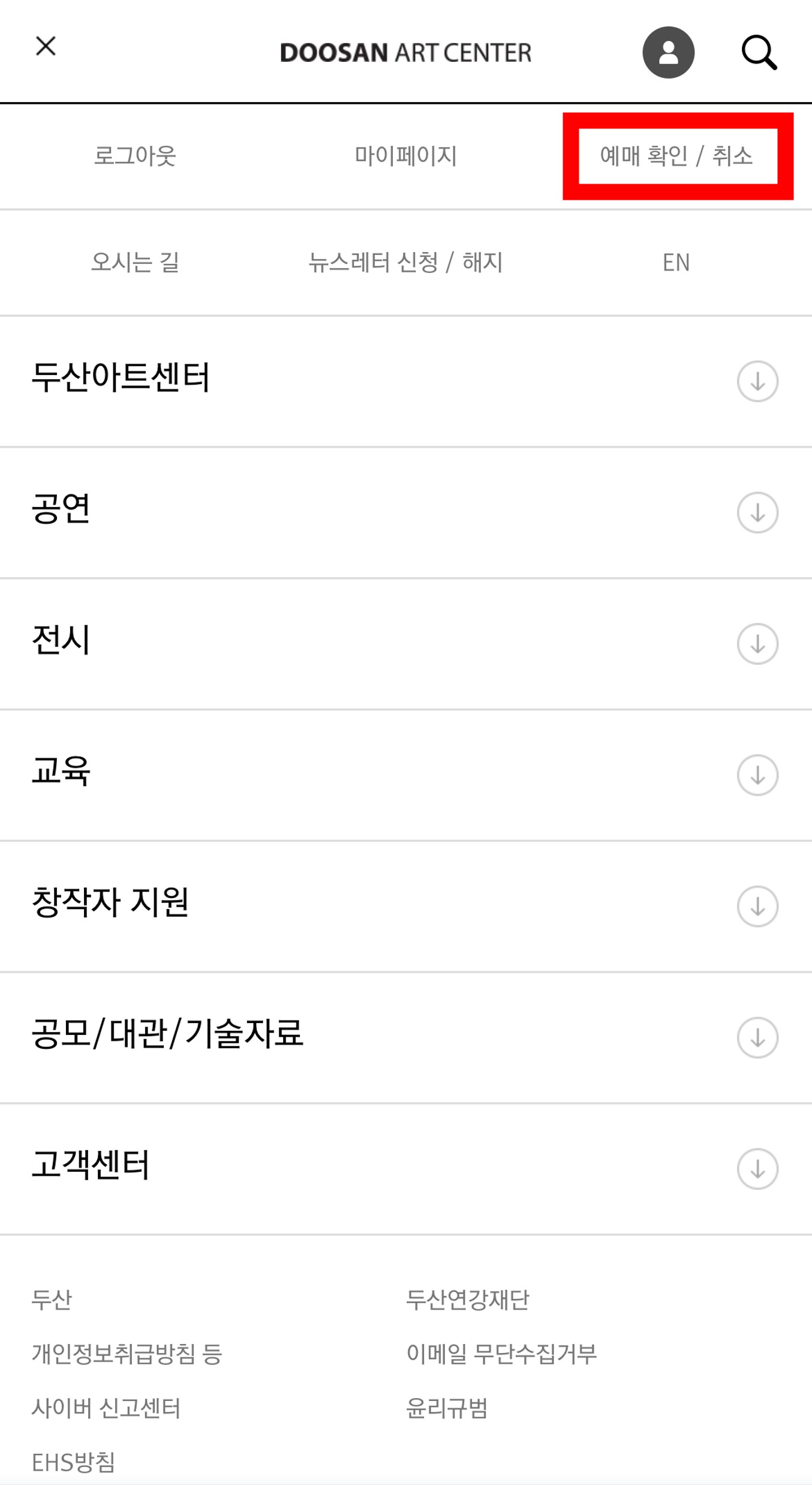Expand the 공모/대관/기술자료 arrow
This screenshot has height=1485, width=812.
(757, 1037)
